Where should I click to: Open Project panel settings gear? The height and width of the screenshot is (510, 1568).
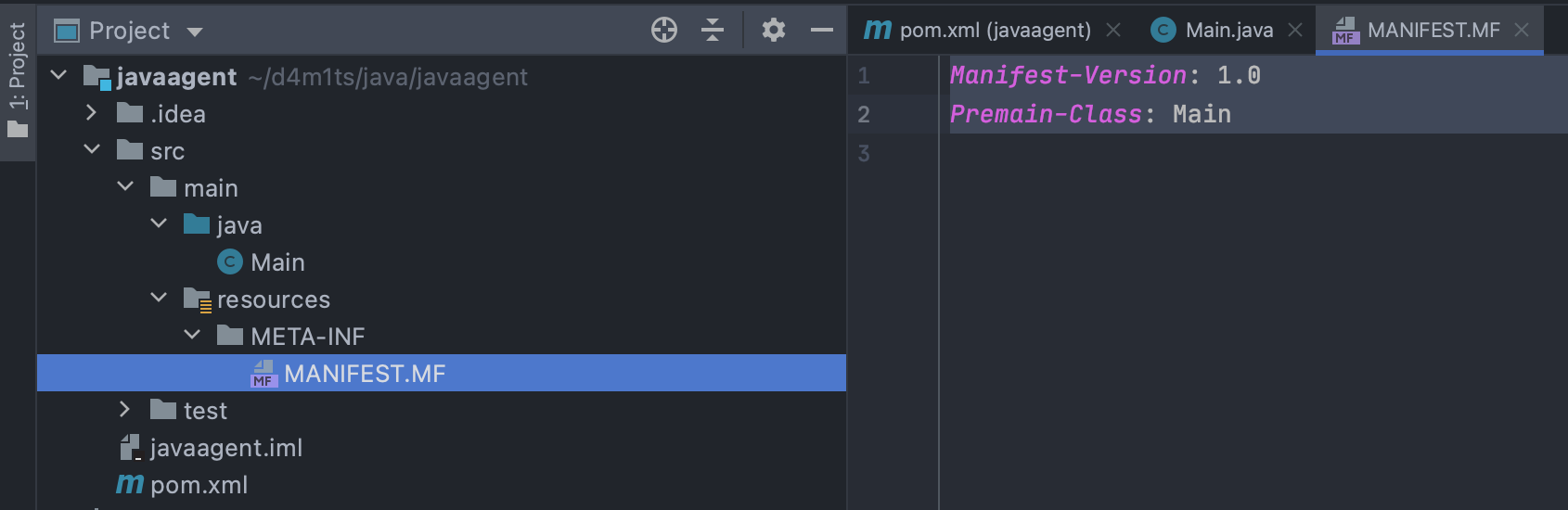pos(773,31)
